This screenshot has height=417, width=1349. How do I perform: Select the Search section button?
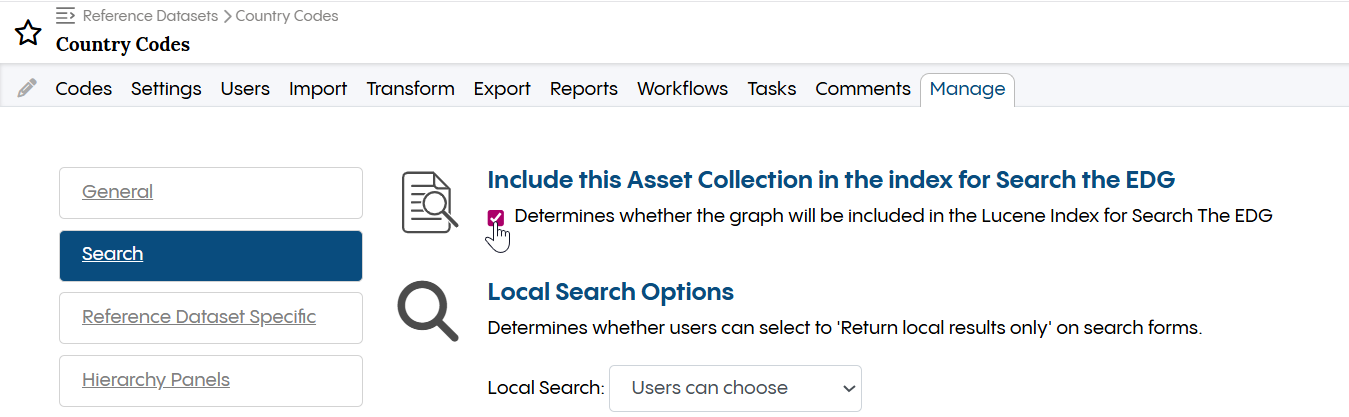tap(210, 255)
